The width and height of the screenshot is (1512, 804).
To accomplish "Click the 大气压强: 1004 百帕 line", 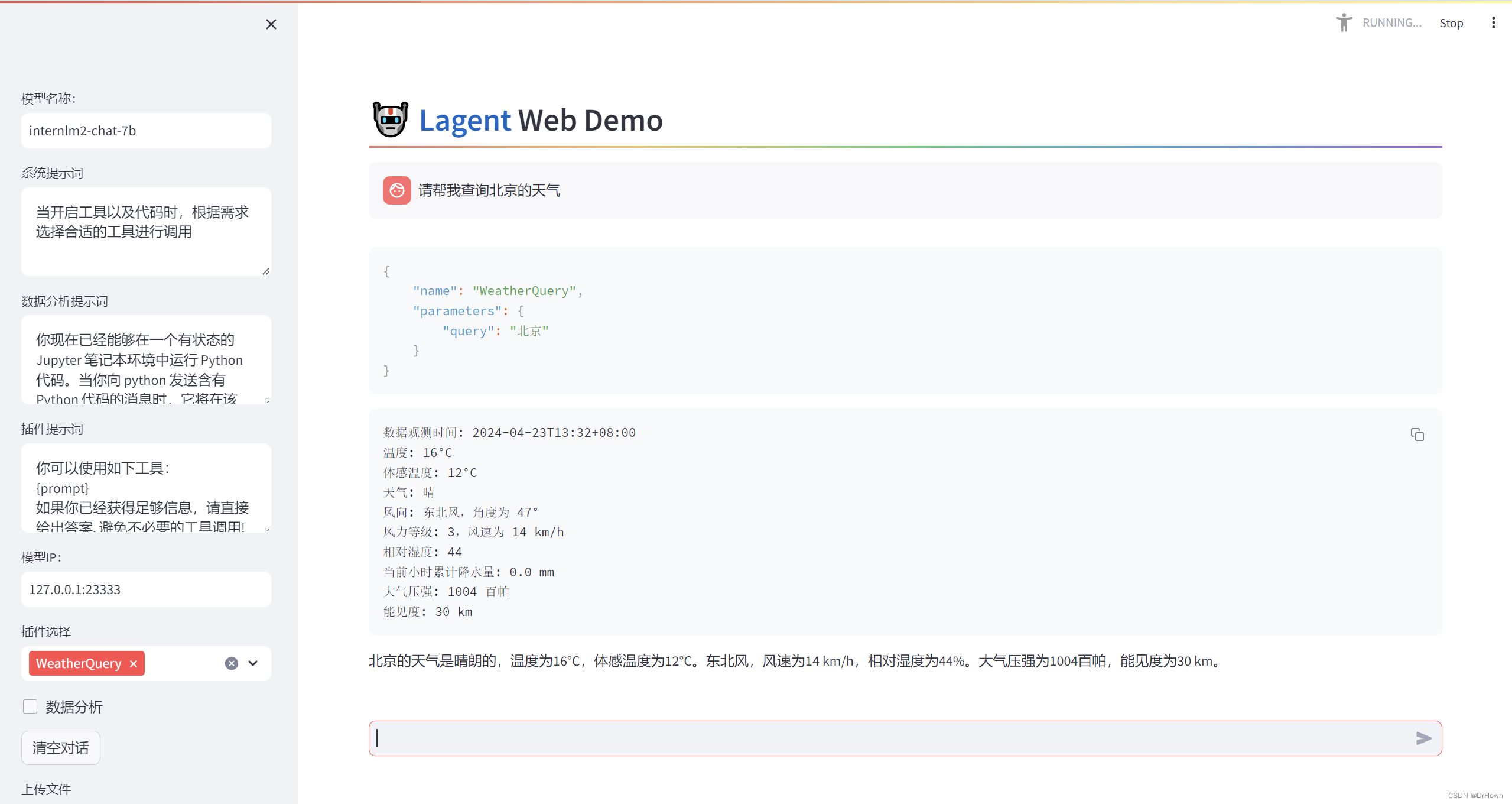I will pyautogui.click(x=446, y=592).
